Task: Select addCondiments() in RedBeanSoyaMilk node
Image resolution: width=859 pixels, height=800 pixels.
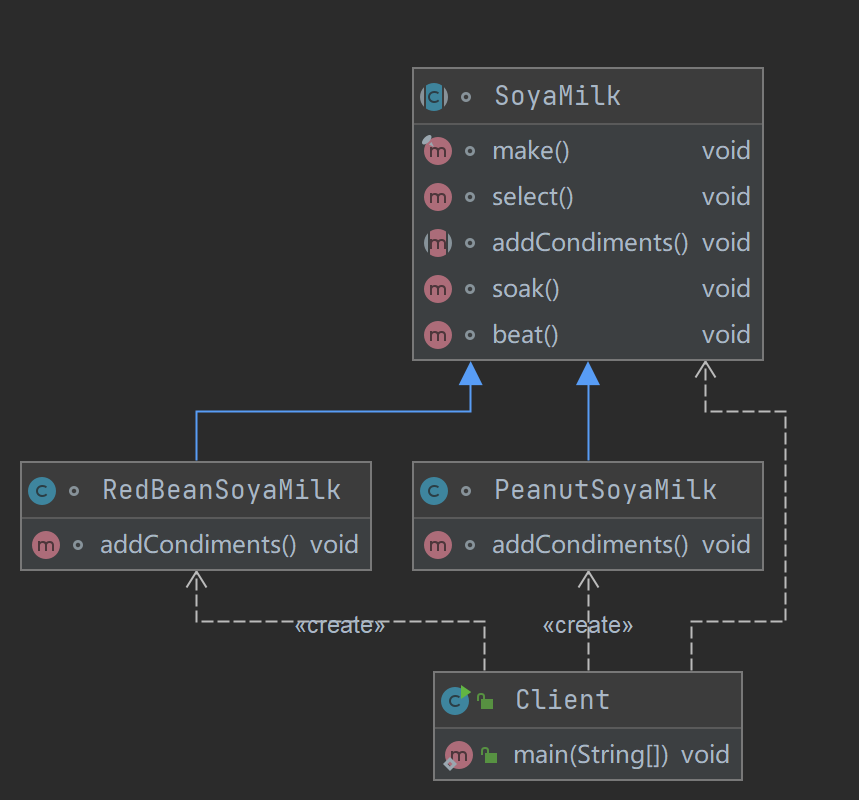Action: coord(198,545)
